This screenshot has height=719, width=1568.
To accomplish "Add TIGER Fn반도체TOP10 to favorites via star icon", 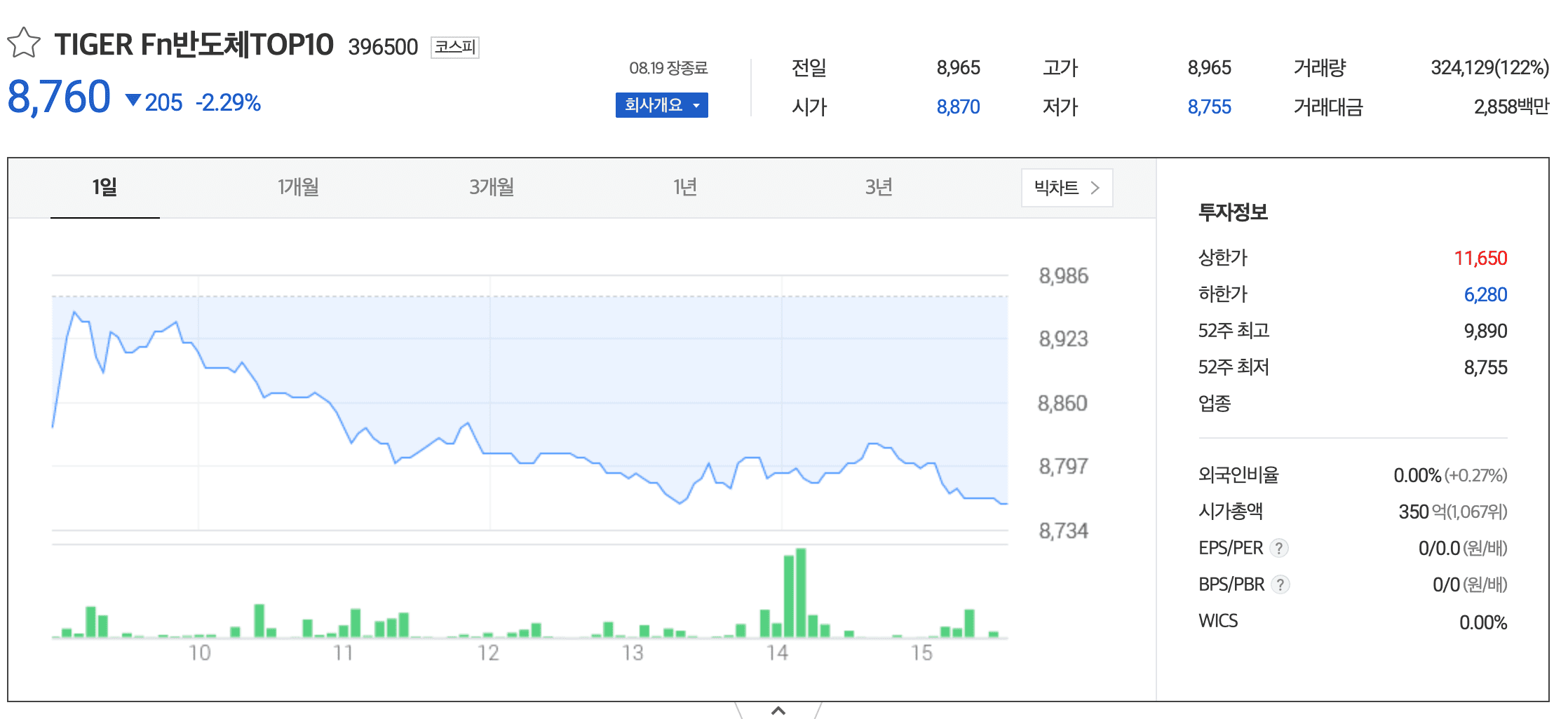I will coord(23,43).
